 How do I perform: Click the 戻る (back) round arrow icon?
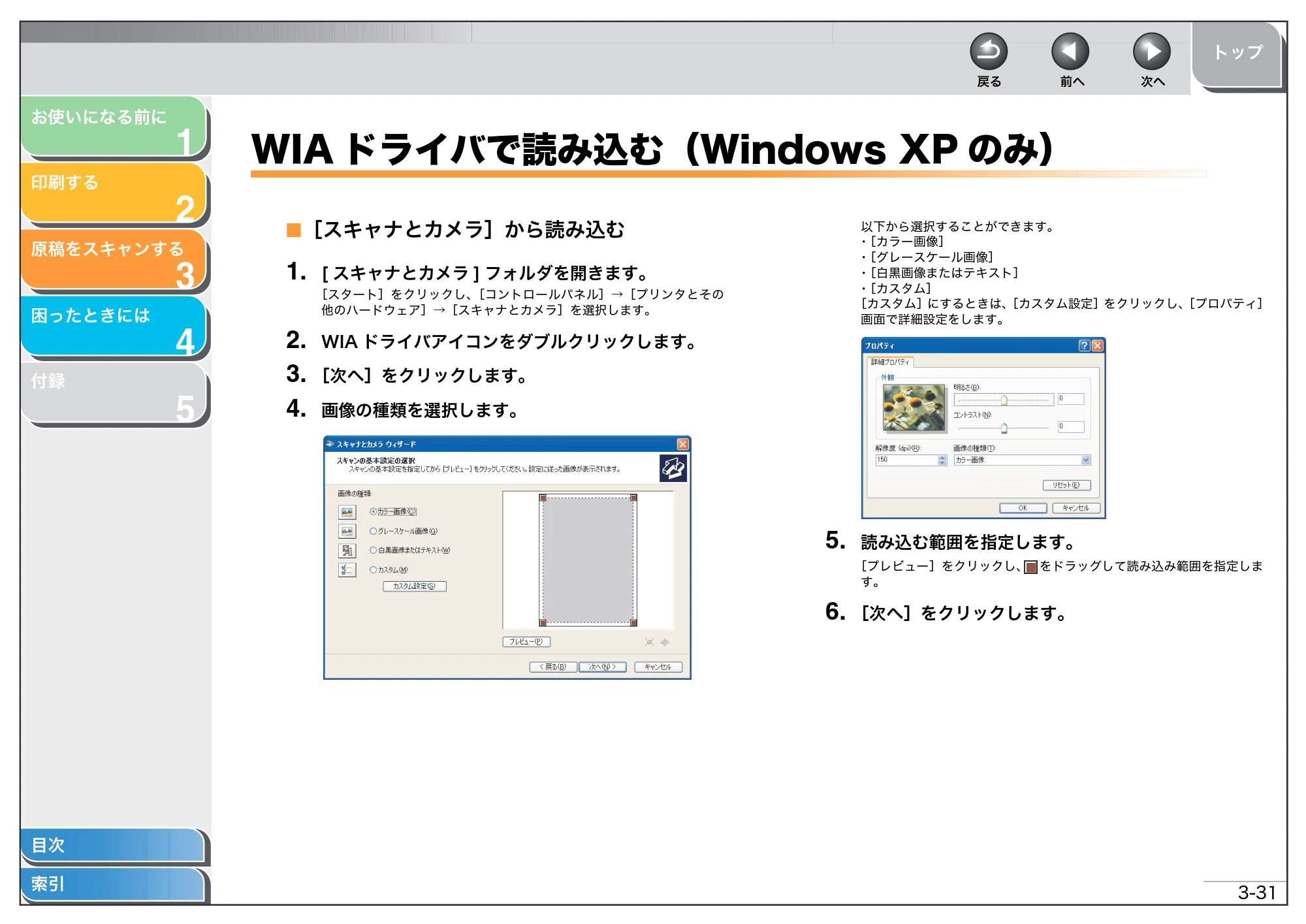click(x=989, y=52)
